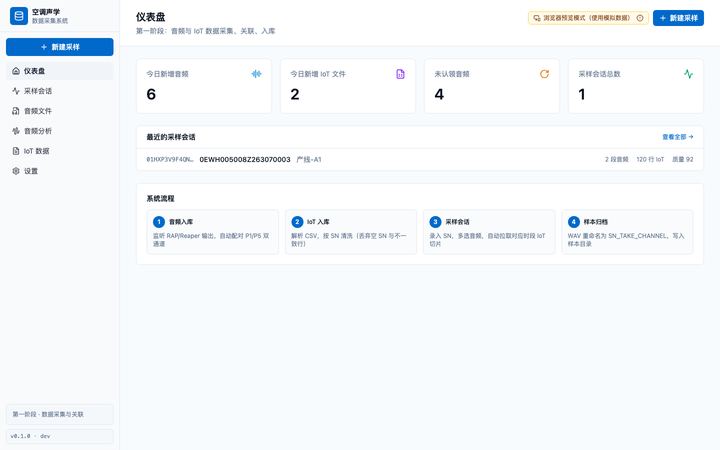Click the 空调声学 database logo icon

point(19,16)
